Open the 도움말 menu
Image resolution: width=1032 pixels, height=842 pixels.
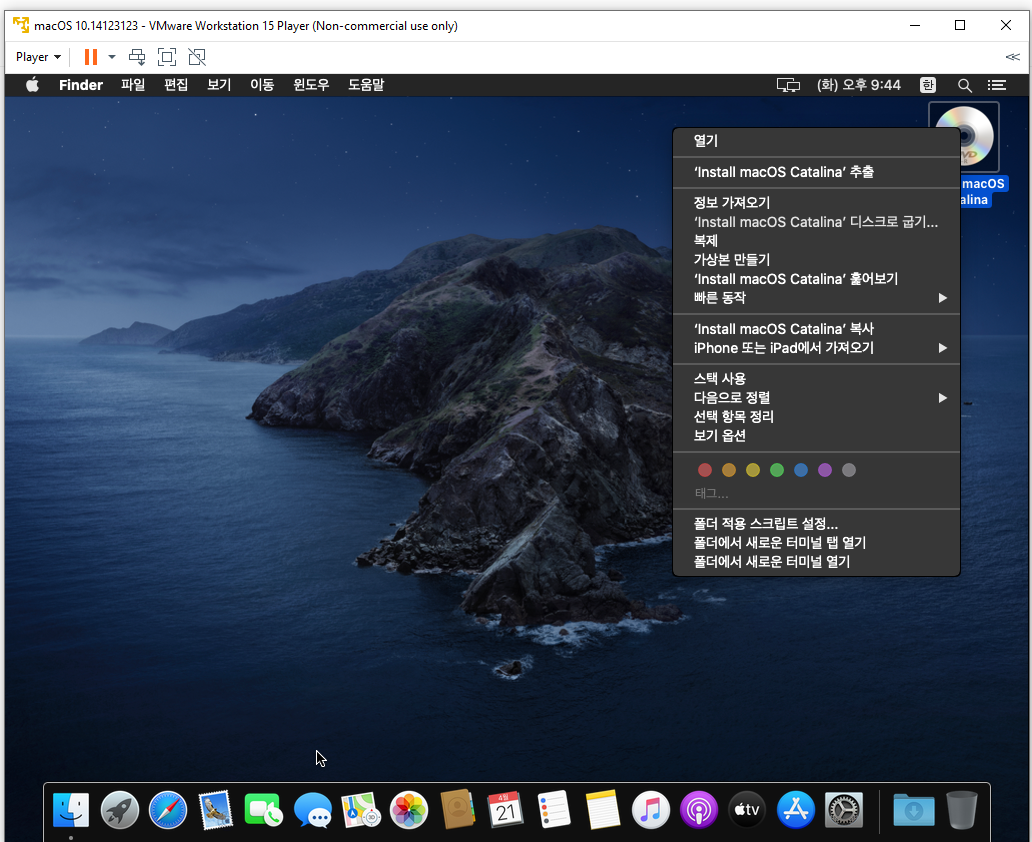pyautogui.click(x=366, y=85)
